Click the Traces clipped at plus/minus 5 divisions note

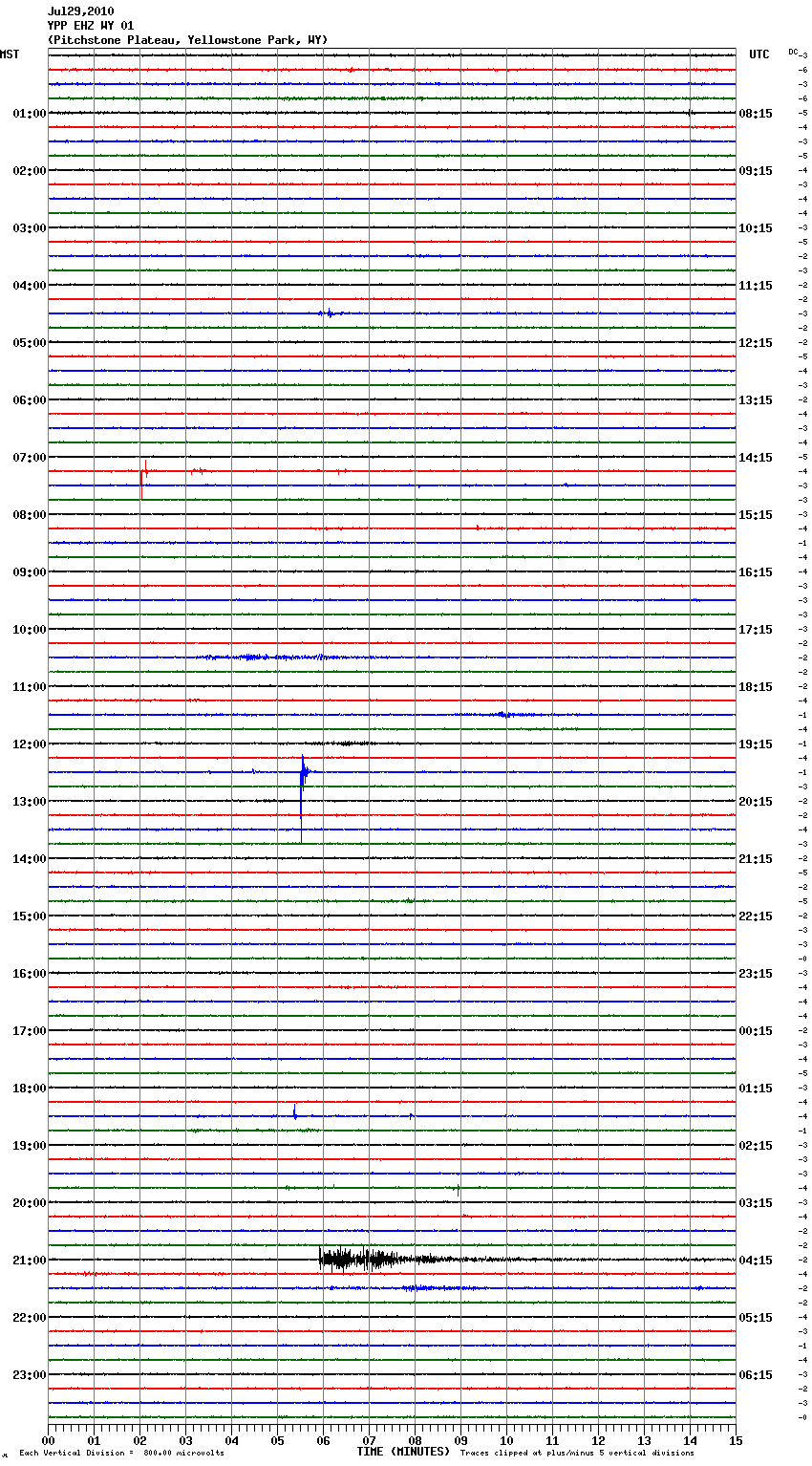(x=578, y=1454)
